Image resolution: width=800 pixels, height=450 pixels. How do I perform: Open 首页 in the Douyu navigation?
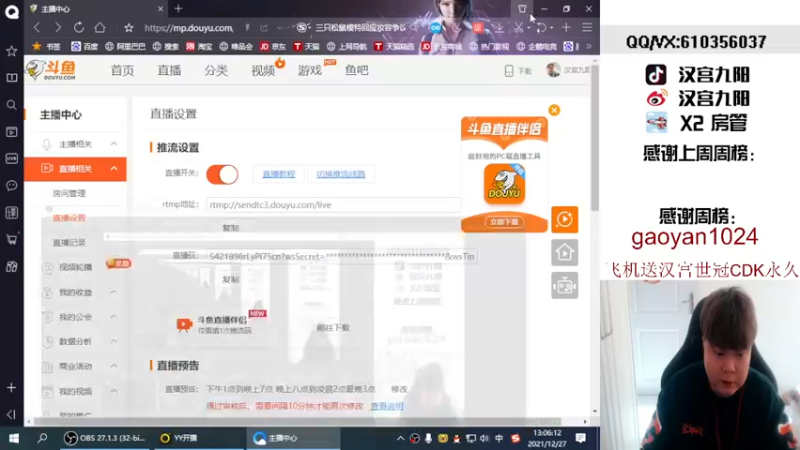tap(122, 70)
